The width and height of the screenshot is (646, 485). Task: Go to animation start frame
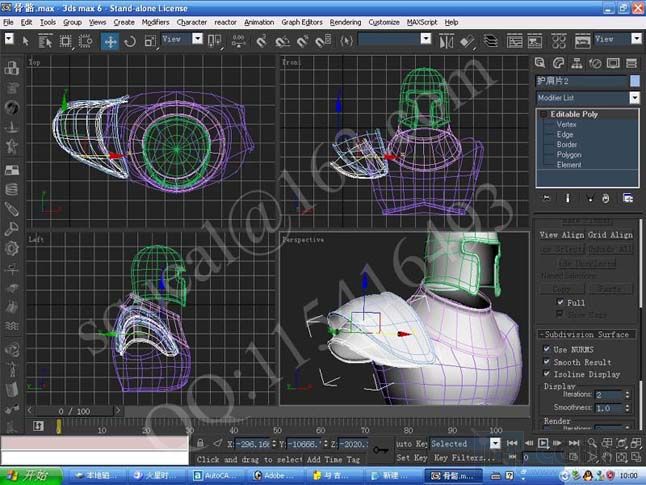click(x=512, y=443)
